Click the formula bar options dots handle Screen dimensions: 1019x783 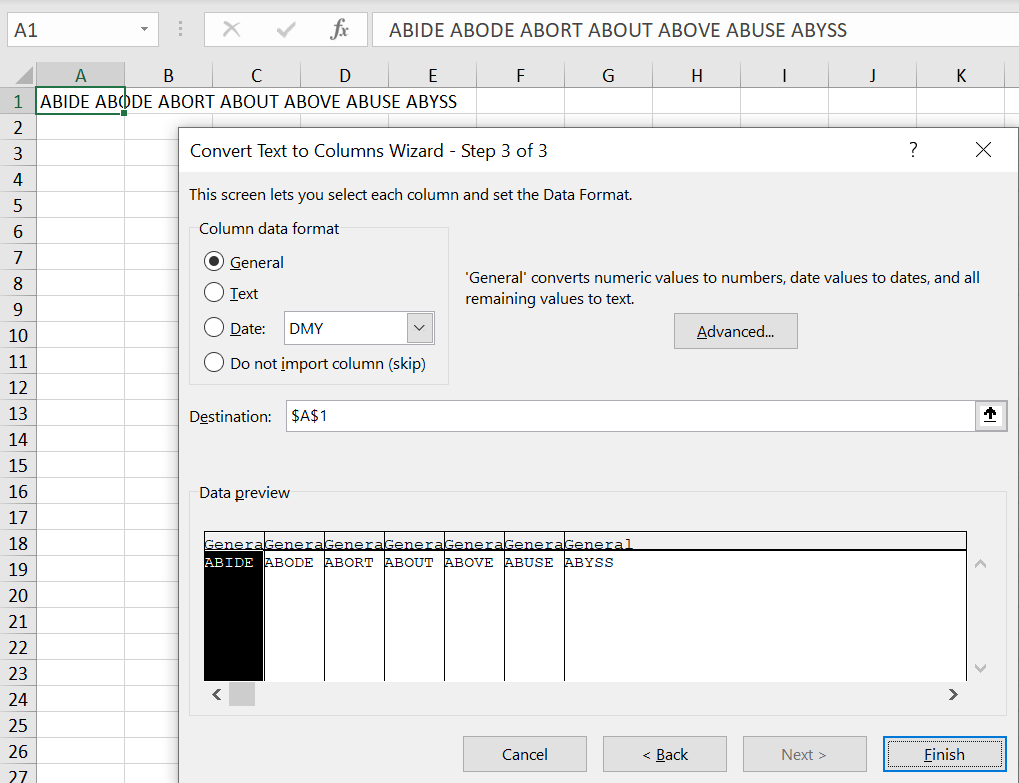[x=181, y=29]
